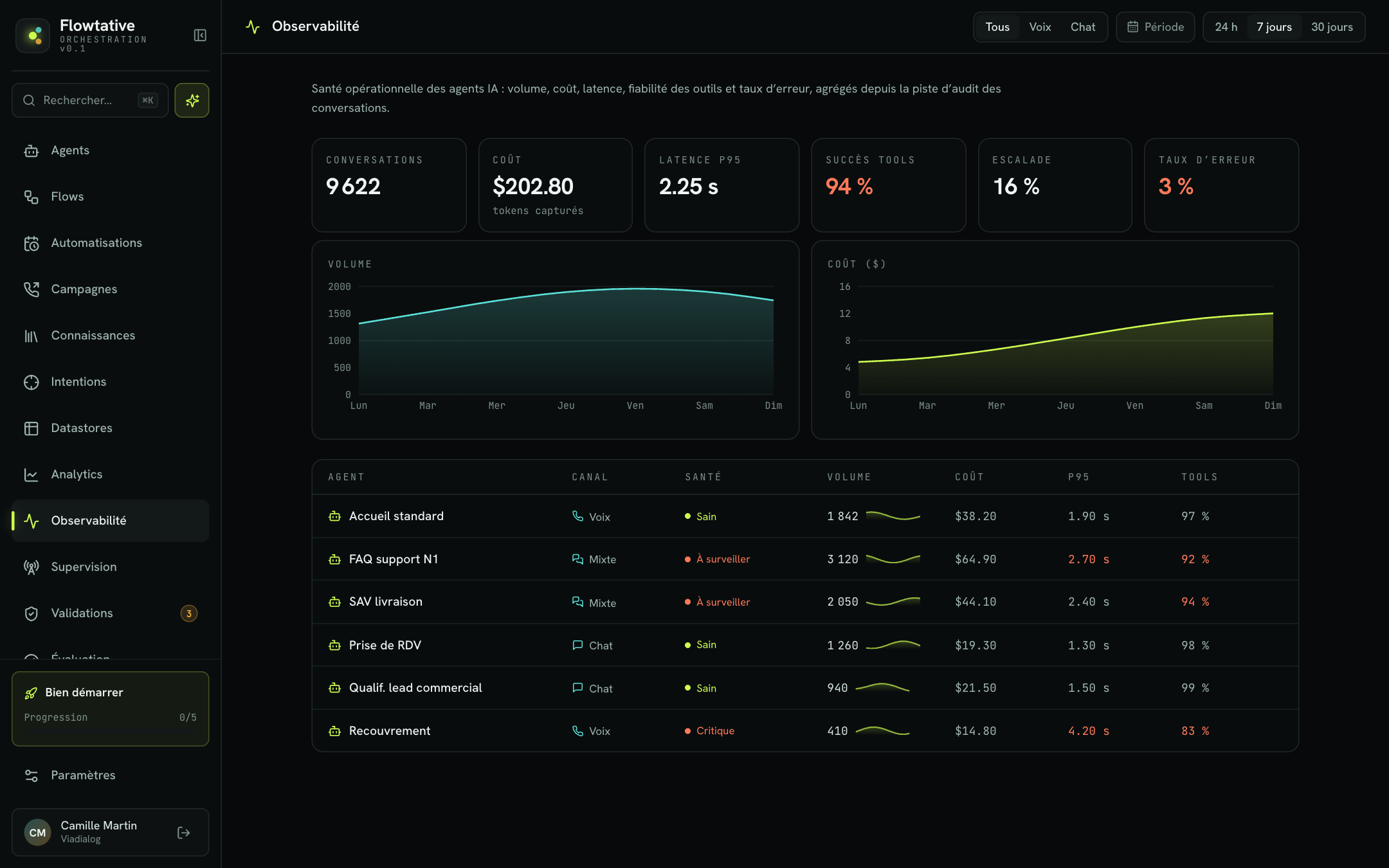1389x868 pixels.
Task: Click the Flowtative logo icon
Action: coord(33,35)
